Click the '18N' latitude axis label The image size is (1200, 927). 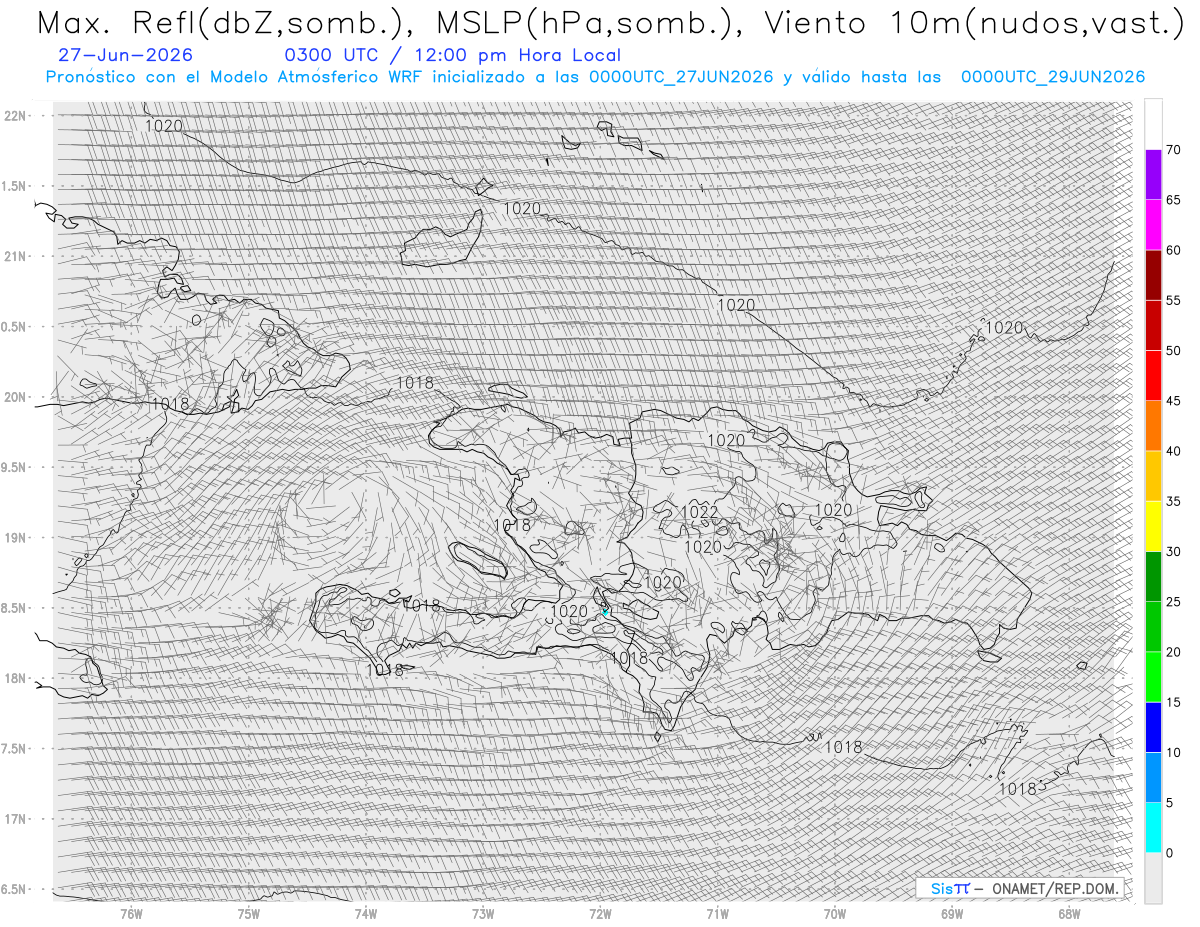coord(14,678)
